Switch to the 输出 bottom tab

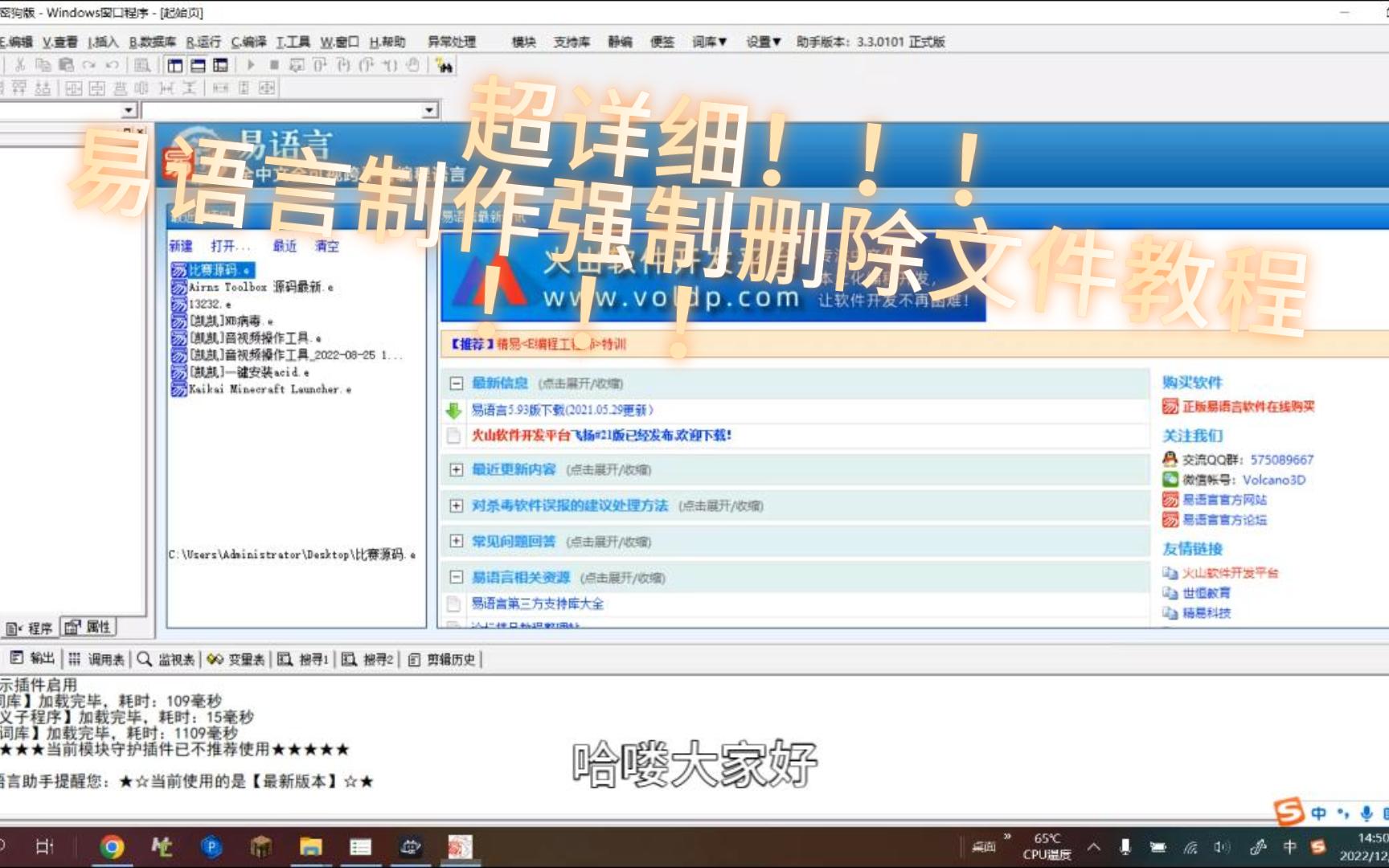pyautogui.click(x=33, y=659)
